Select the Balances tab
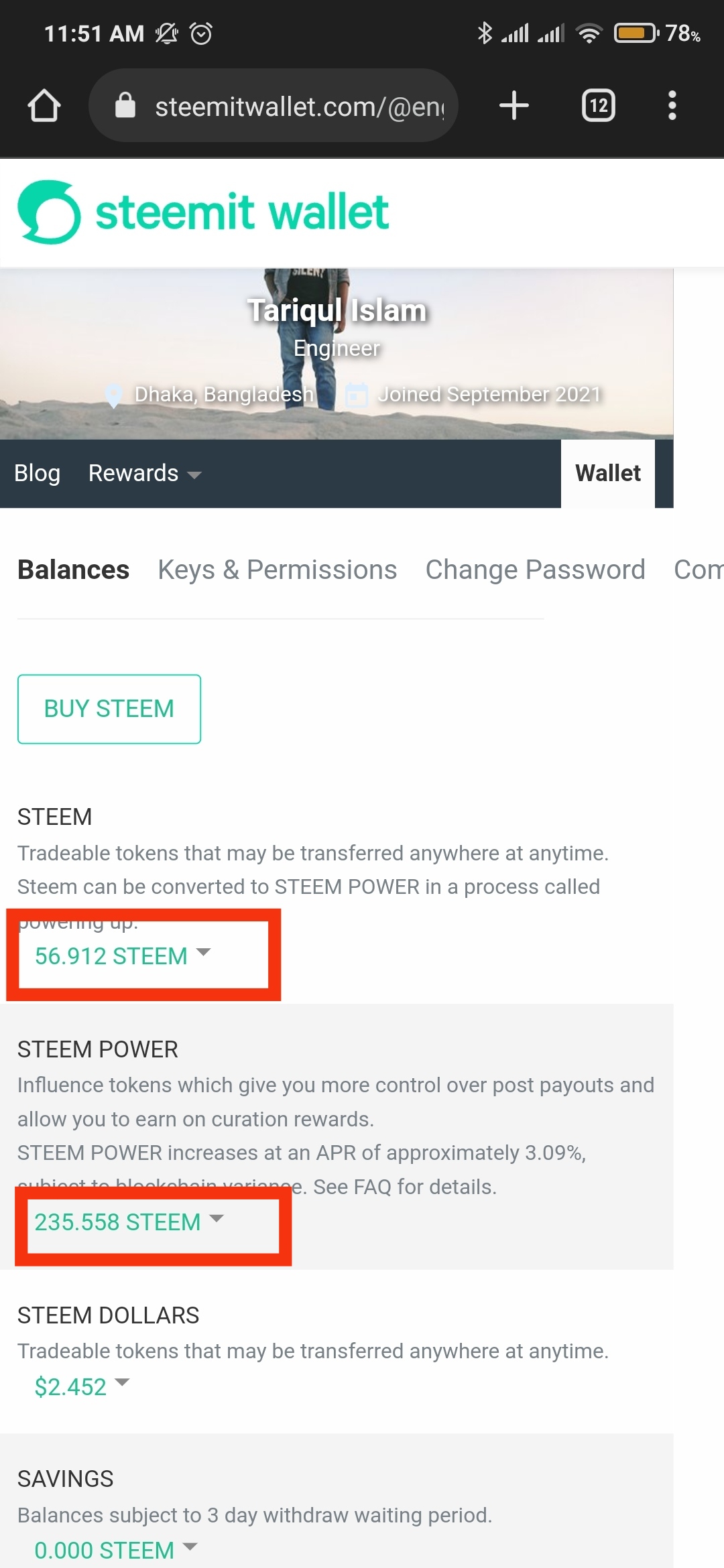 [x=73, y=570]
